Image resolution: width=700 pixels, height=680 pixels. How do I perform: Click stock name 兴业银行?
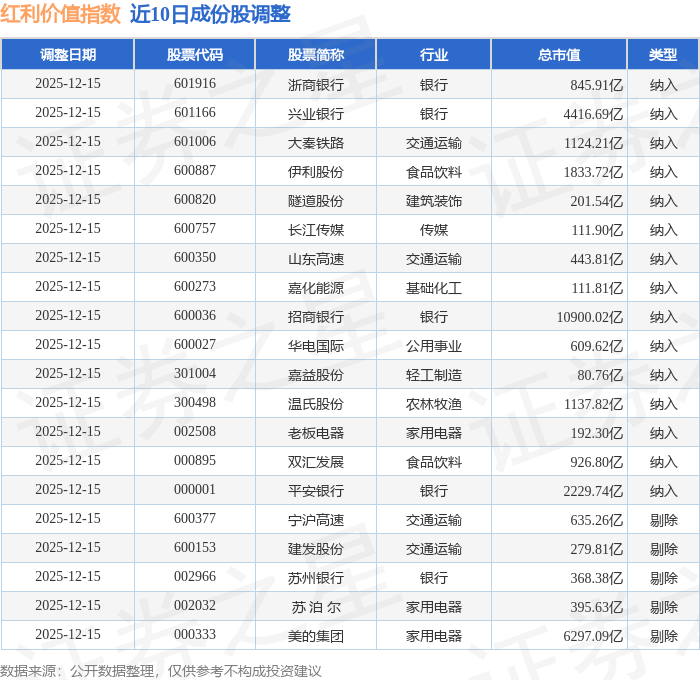316,113
